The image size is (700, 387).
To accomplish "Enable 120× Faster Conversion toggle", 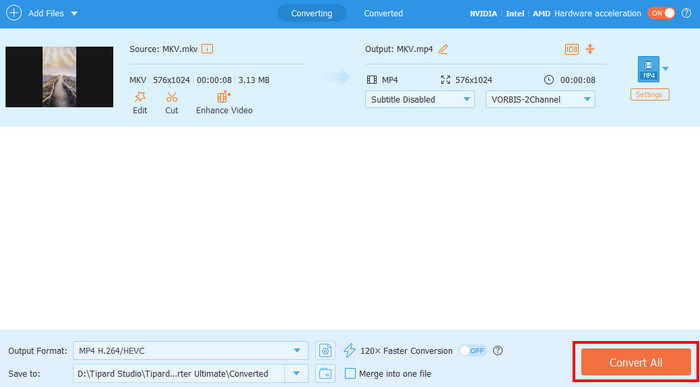I will [x=473, y=351].
